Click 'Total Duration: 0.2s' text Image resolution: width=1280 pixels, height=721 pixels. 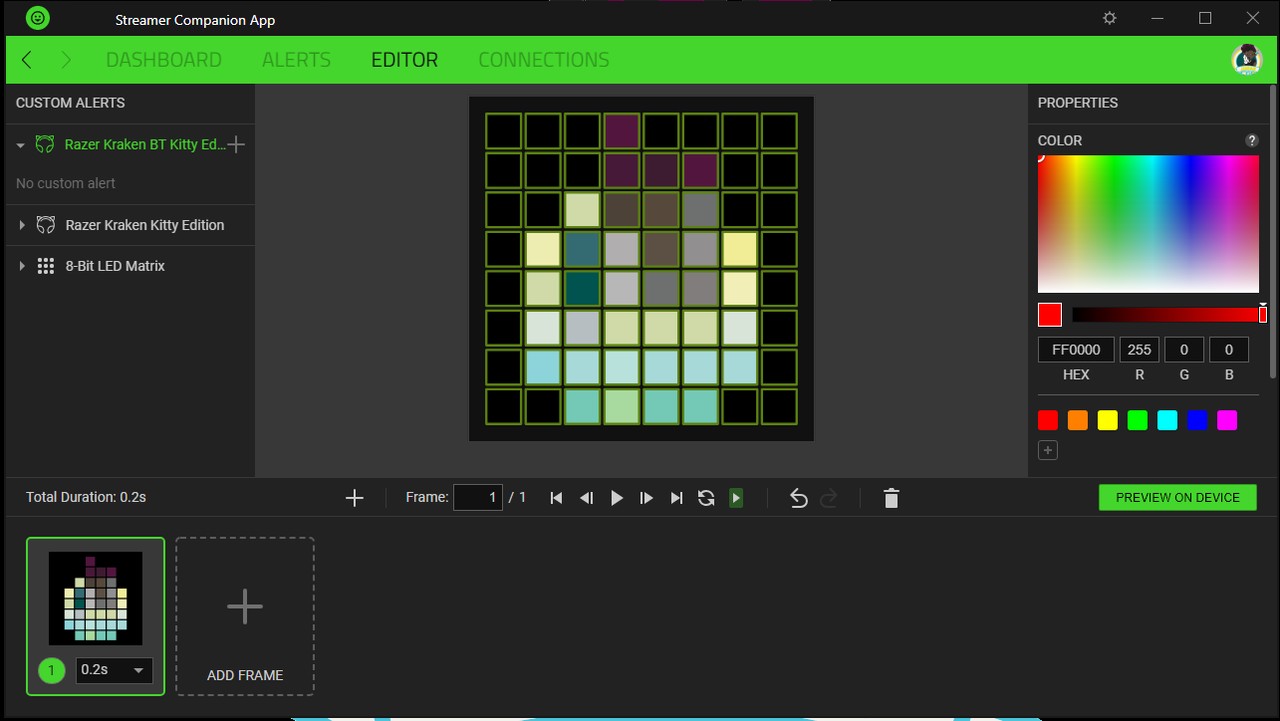pos(86,497)
